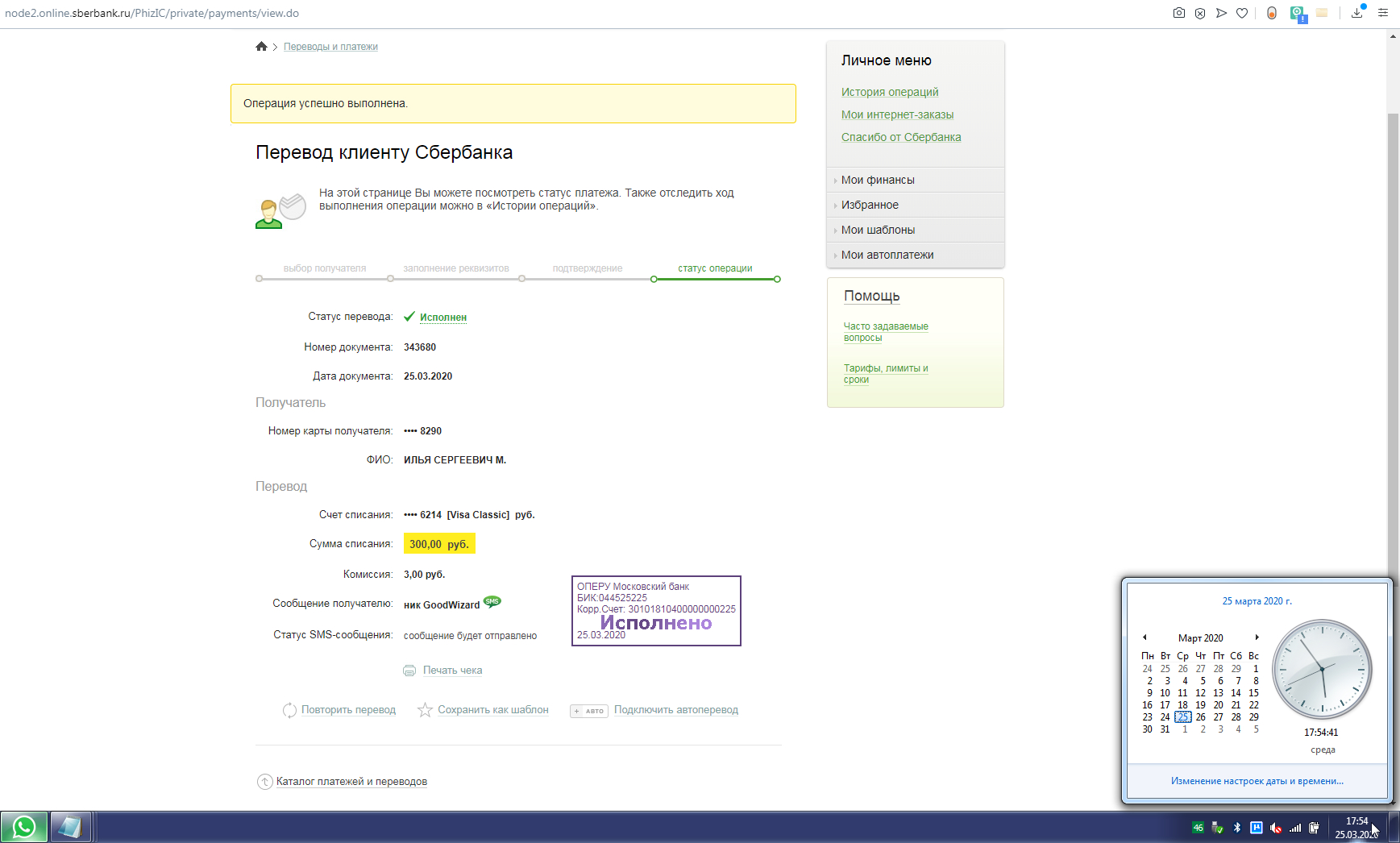This screenshot has width=1400, height=843.
Task: Click the home breadcrumb icon
Action: (x=261, y=47)
